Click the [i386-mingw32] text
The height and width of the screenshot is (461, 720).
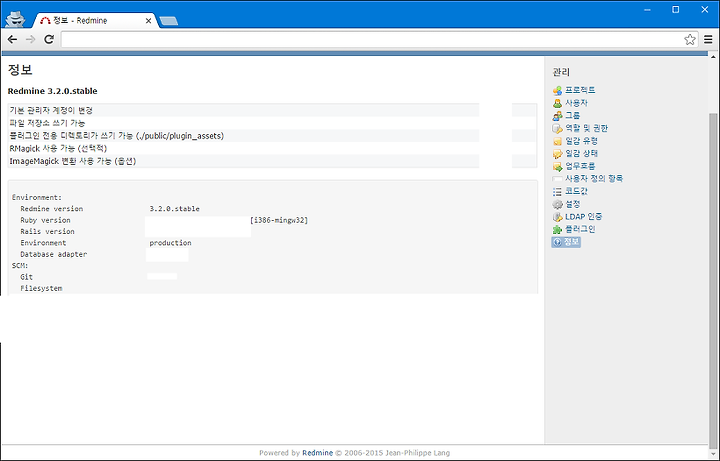coord(279,220)
